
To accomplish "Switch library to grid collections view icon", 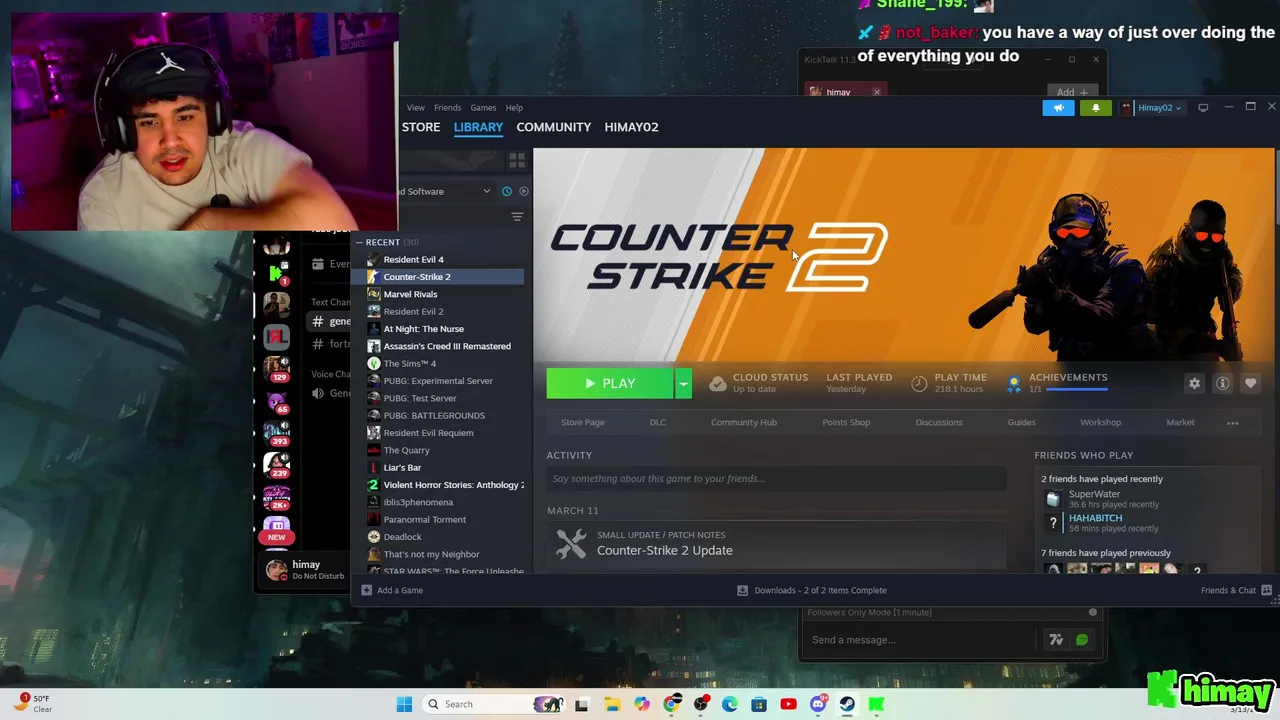I will (x=517, y=160).
